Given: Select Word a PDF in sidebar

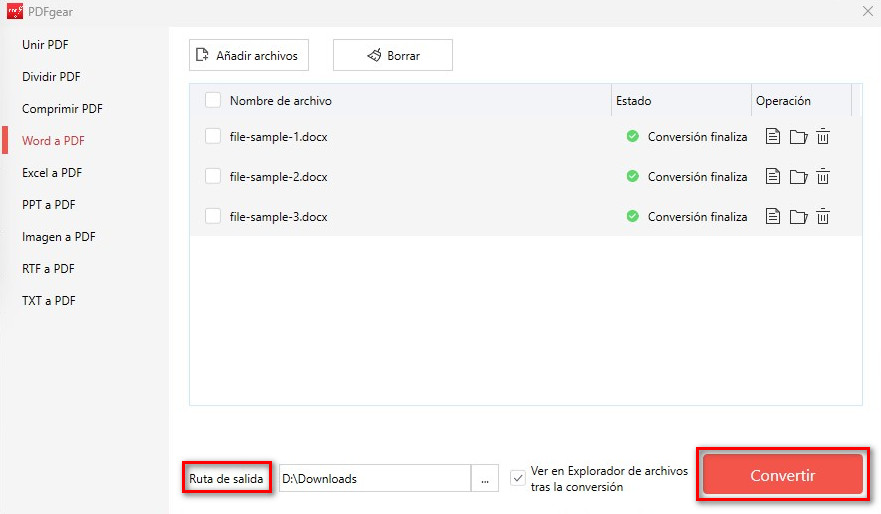Looking at the screenshot, I should pos(53,140).
